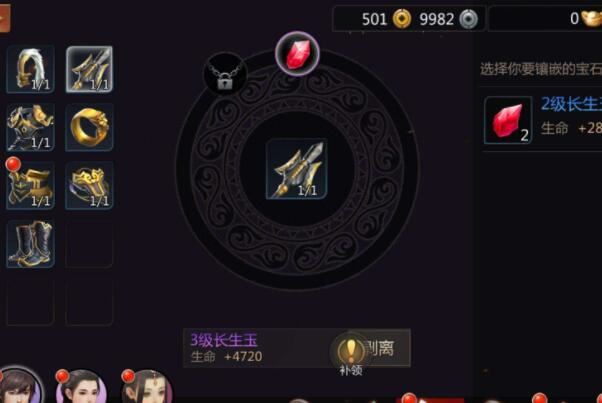
Task: Select the third character with hair ornament
Action: coord(147,387)
